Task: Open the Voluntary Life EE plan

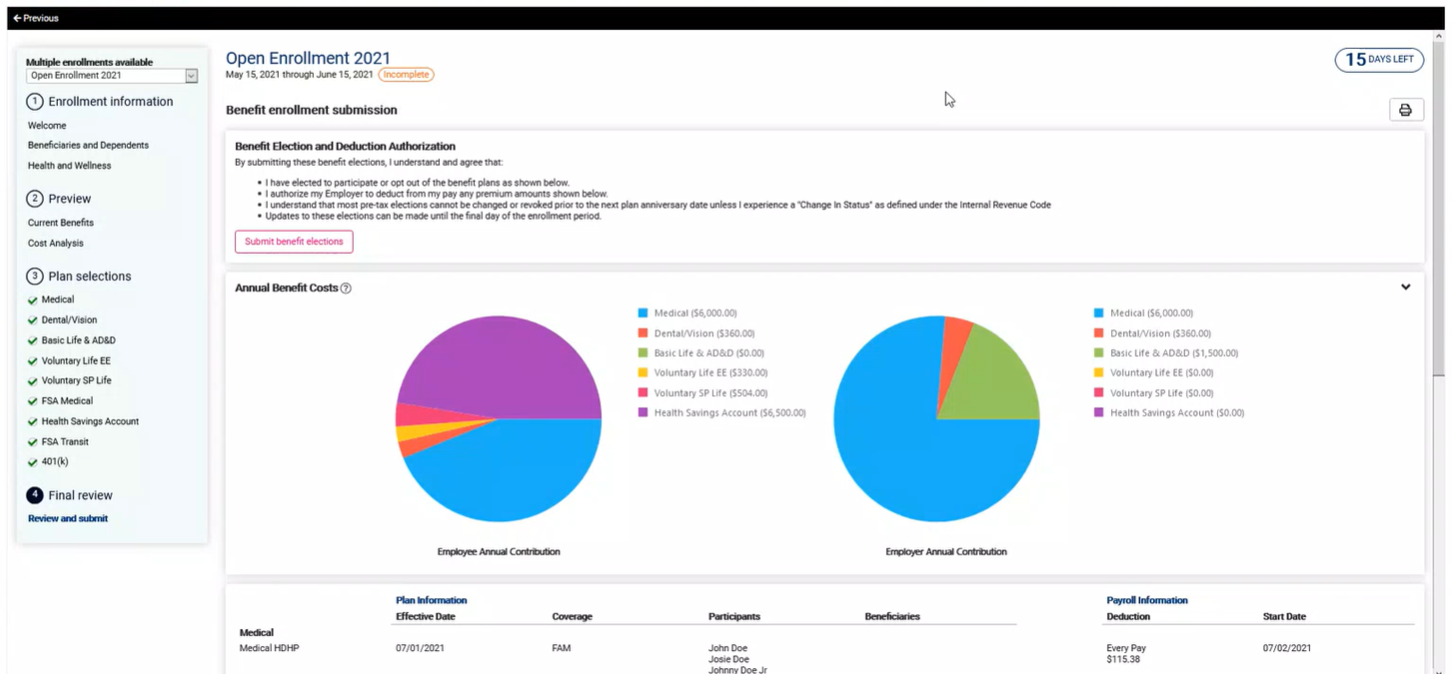Action: 76,361
